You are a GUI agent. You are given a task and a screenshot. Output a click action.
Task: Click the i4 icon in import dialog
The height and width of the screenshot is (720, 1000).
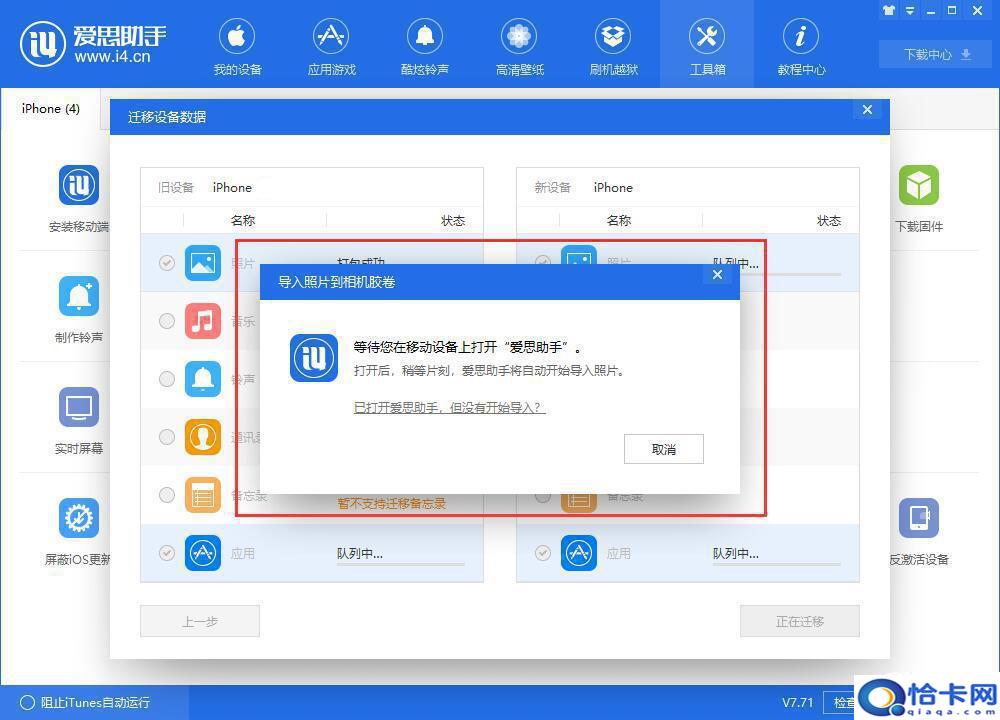point(314,358)
